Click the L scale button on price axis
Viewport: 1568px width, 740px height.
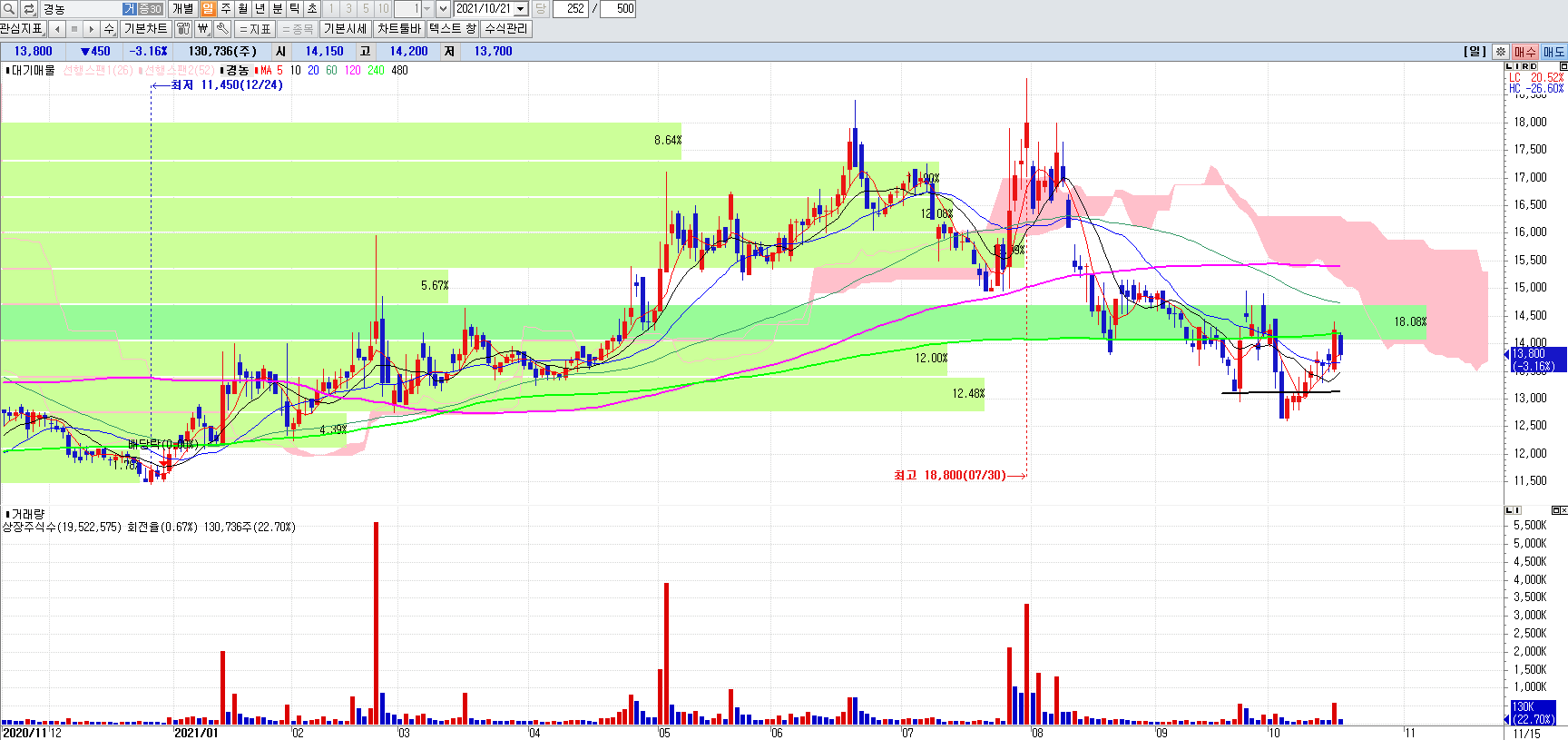click(1508, 66)
